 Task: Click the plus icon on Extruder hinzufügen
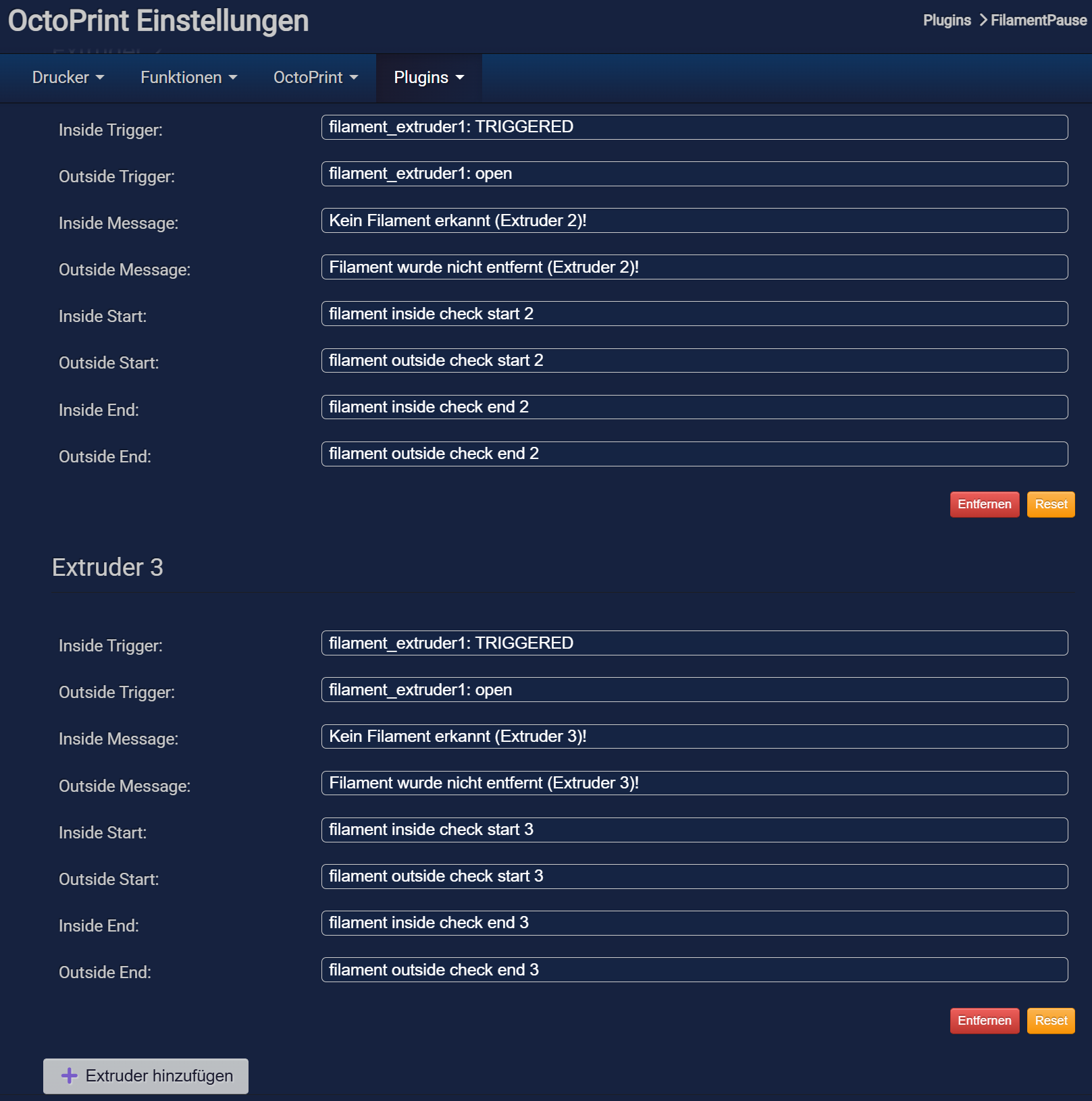[70, 1076]
